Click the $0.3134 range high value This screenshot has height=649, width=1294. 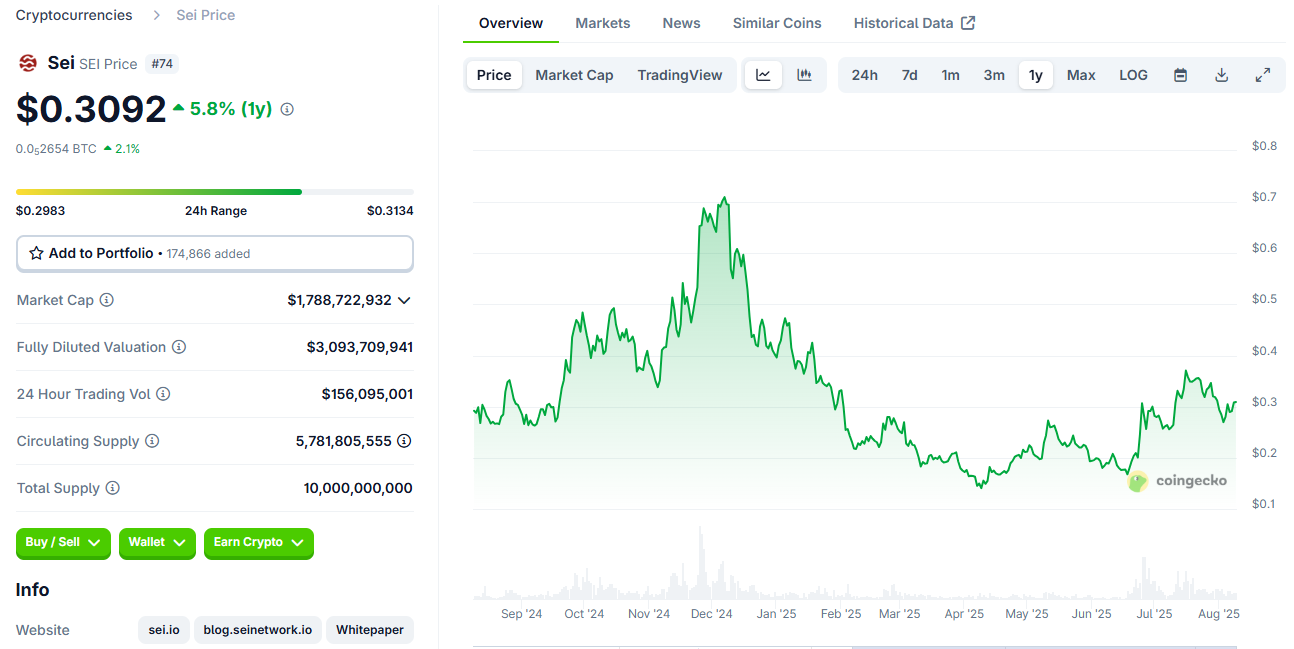(390, 211)
